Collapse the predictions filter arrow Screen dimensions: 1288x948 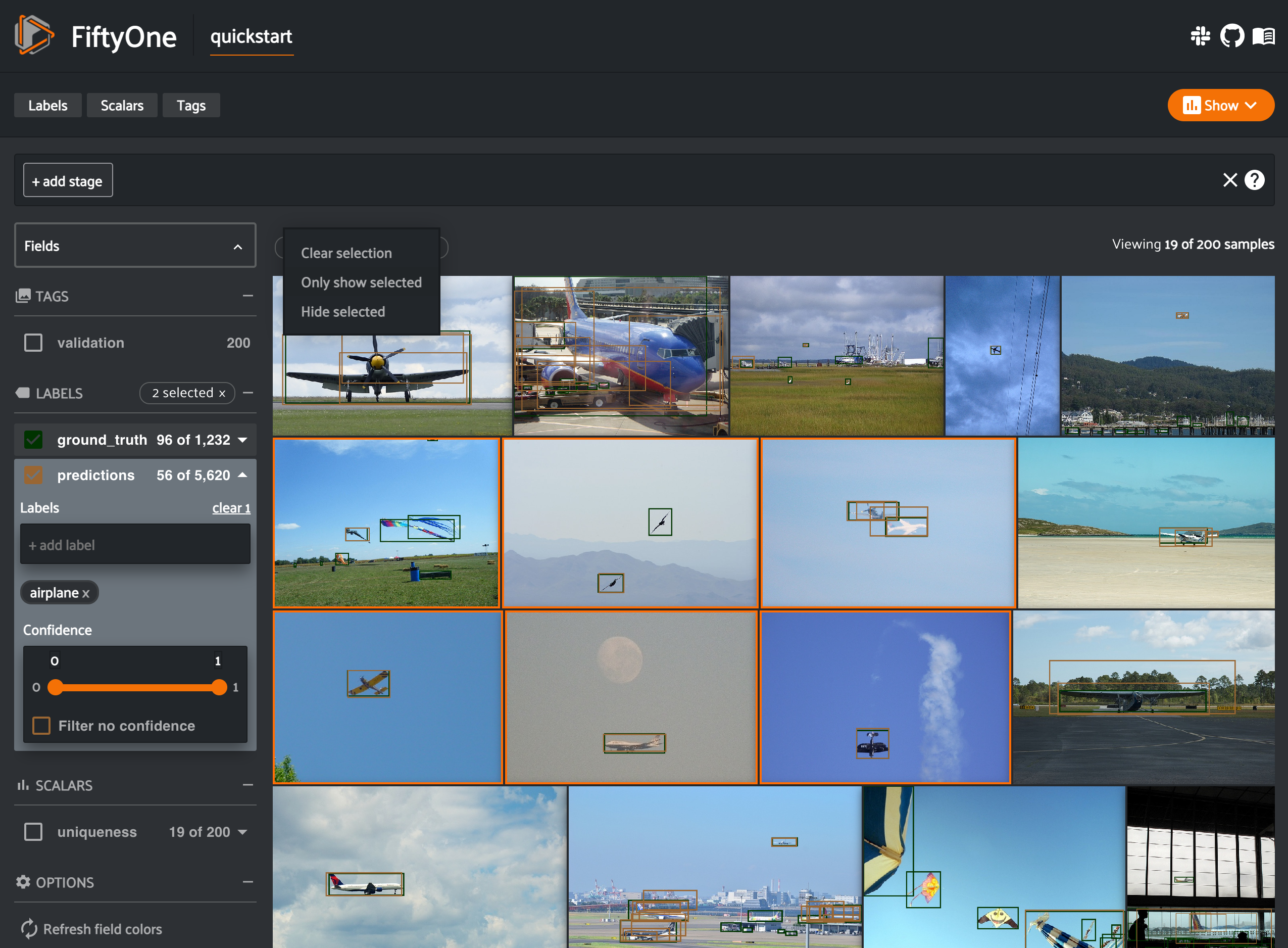[x=242, y=475]
